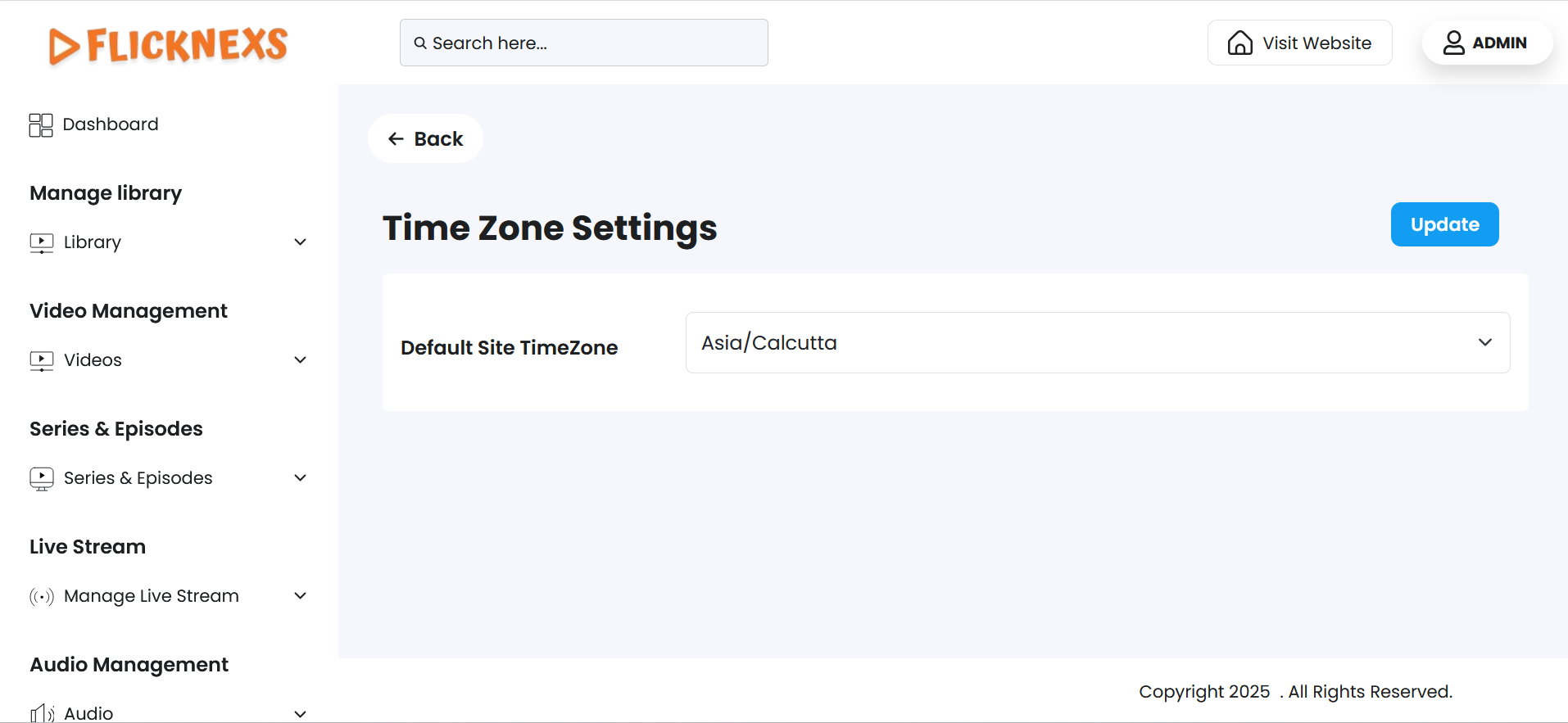Click the search magnifier icon
This screenshot has width=1568, height=723.
coord(420,43)
